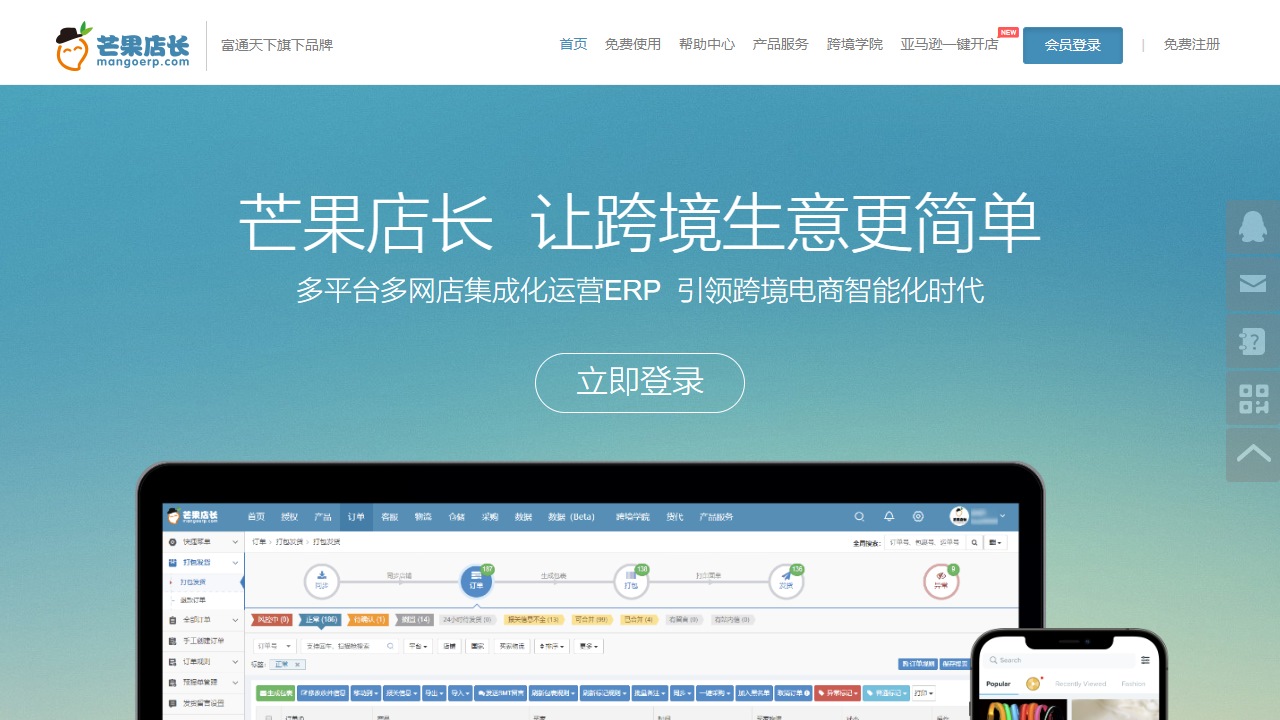Click the 立即登录 outlined button
This screenshot has width=1280, height=720.
pyautogui.click(x=640, y=383)
